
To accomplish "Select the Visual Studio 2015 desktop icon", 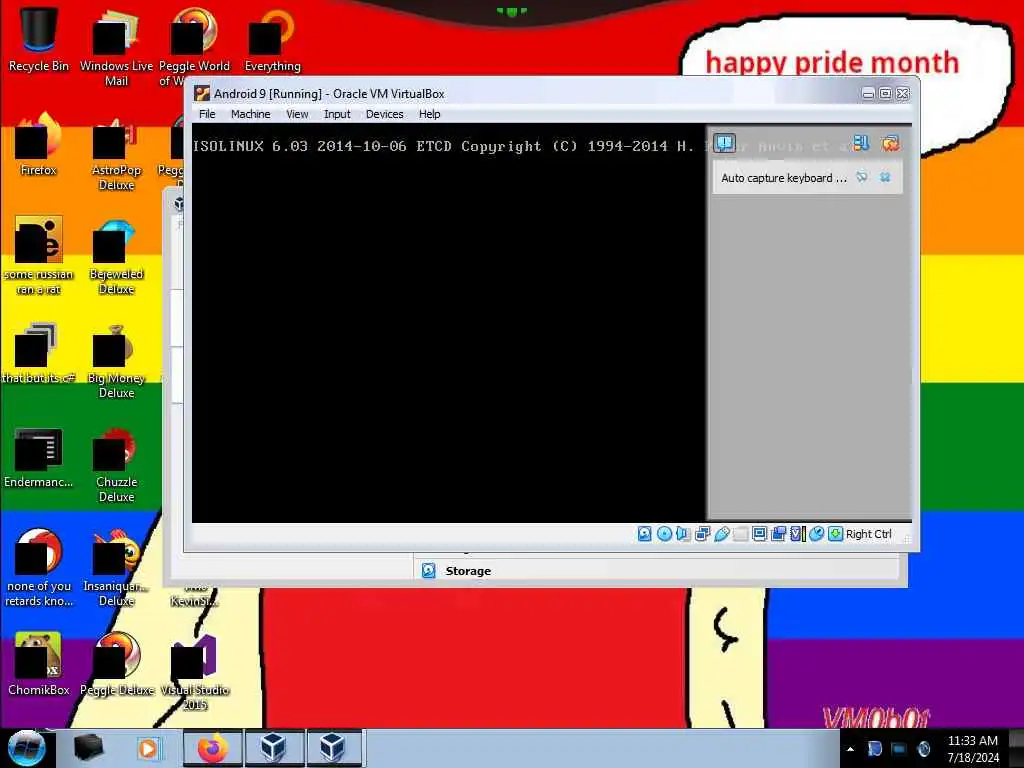I will pos(195,673).
